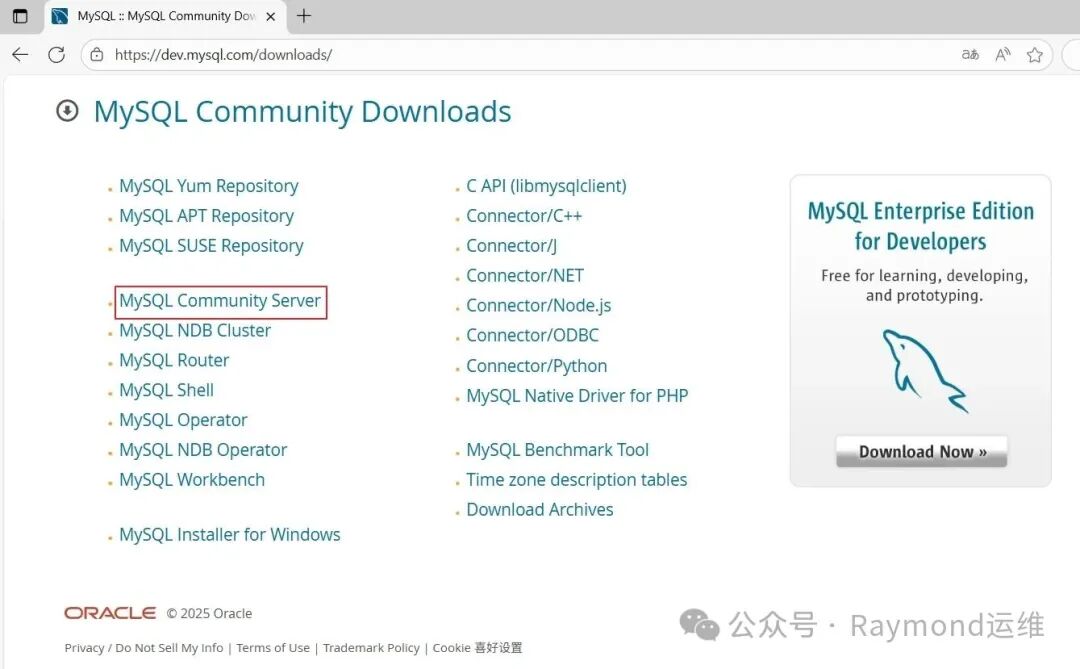Screen dimensions: 1080x669
Task: Open MySQL NDB Cluster link
Action: click(195, 331)
